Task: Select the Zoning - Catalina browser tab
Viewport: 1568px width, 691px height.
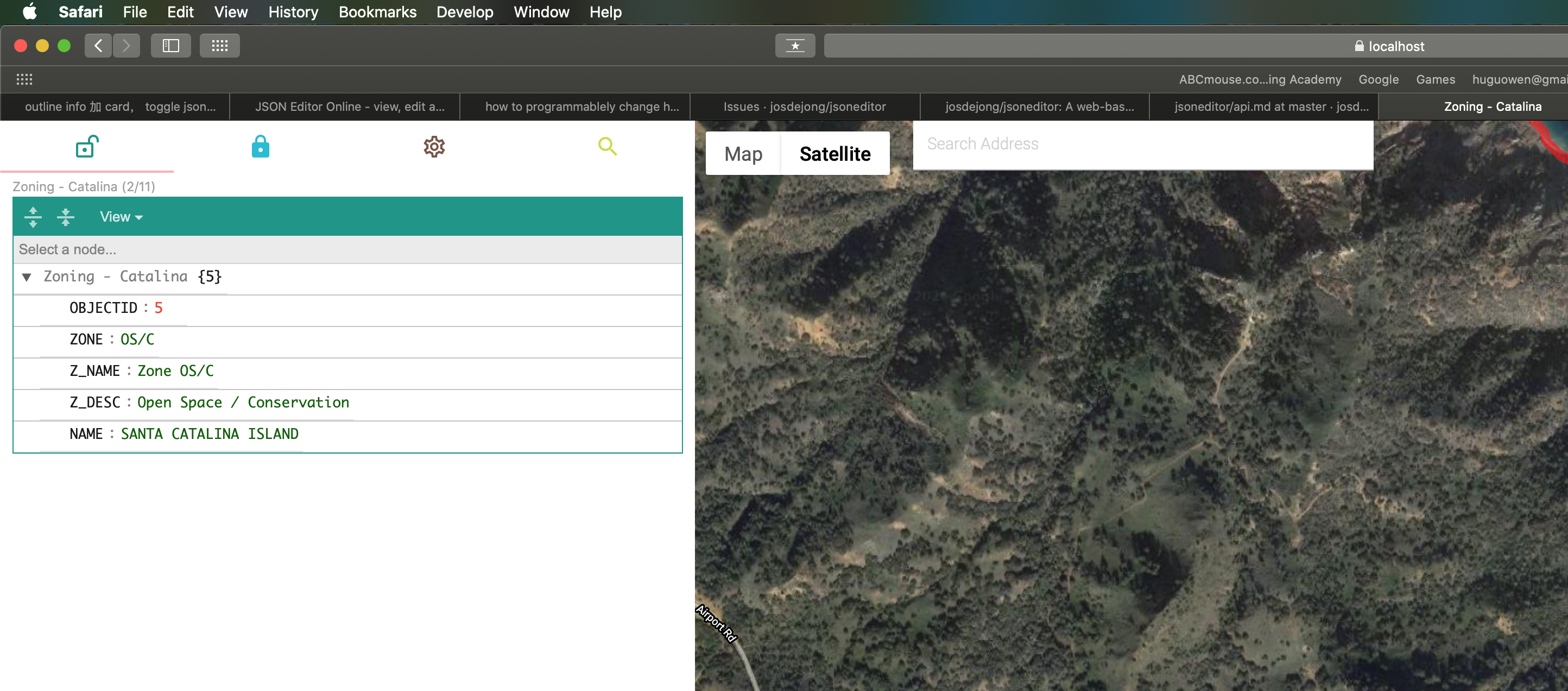Action: (x=1473, y=106)
